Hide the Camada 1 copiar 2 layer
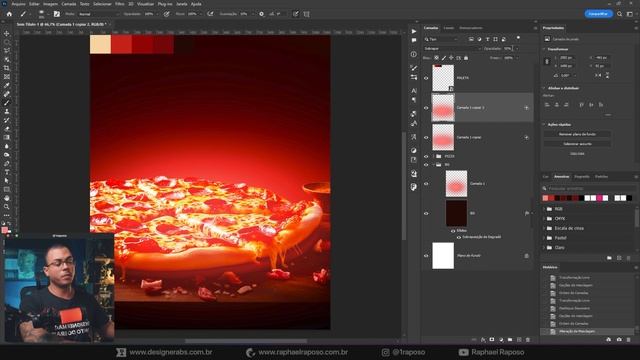This screenshot has height=360, width=640. pyautogui.click(x=426, y=108)
